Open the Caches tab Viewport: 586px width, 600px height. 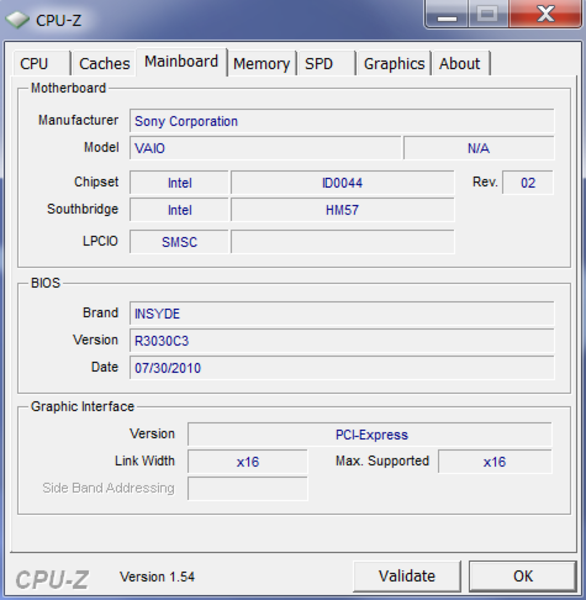(104, 64)
